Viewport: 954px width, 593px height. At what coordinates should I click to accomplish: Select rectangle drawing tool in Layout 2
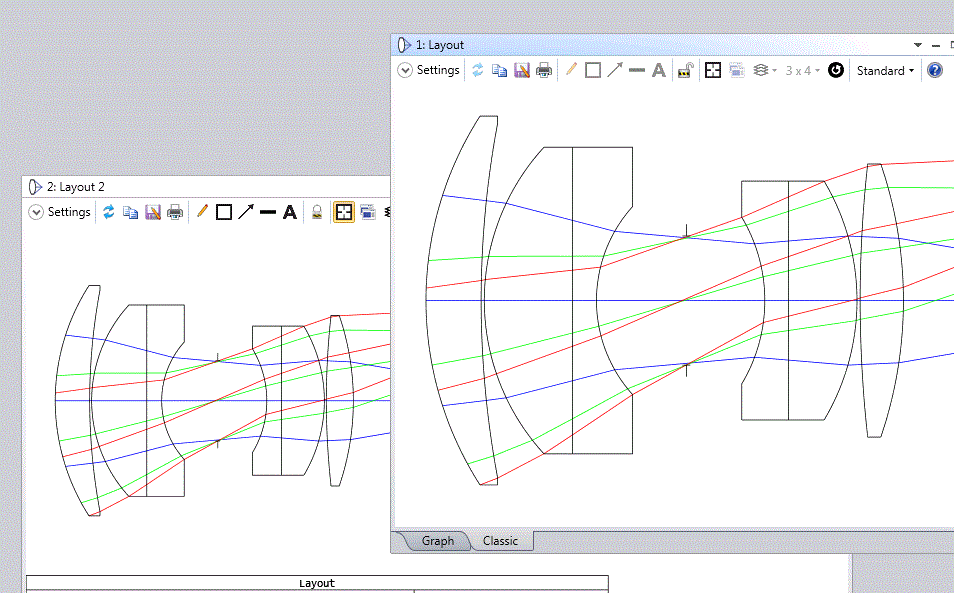[224, 212]
